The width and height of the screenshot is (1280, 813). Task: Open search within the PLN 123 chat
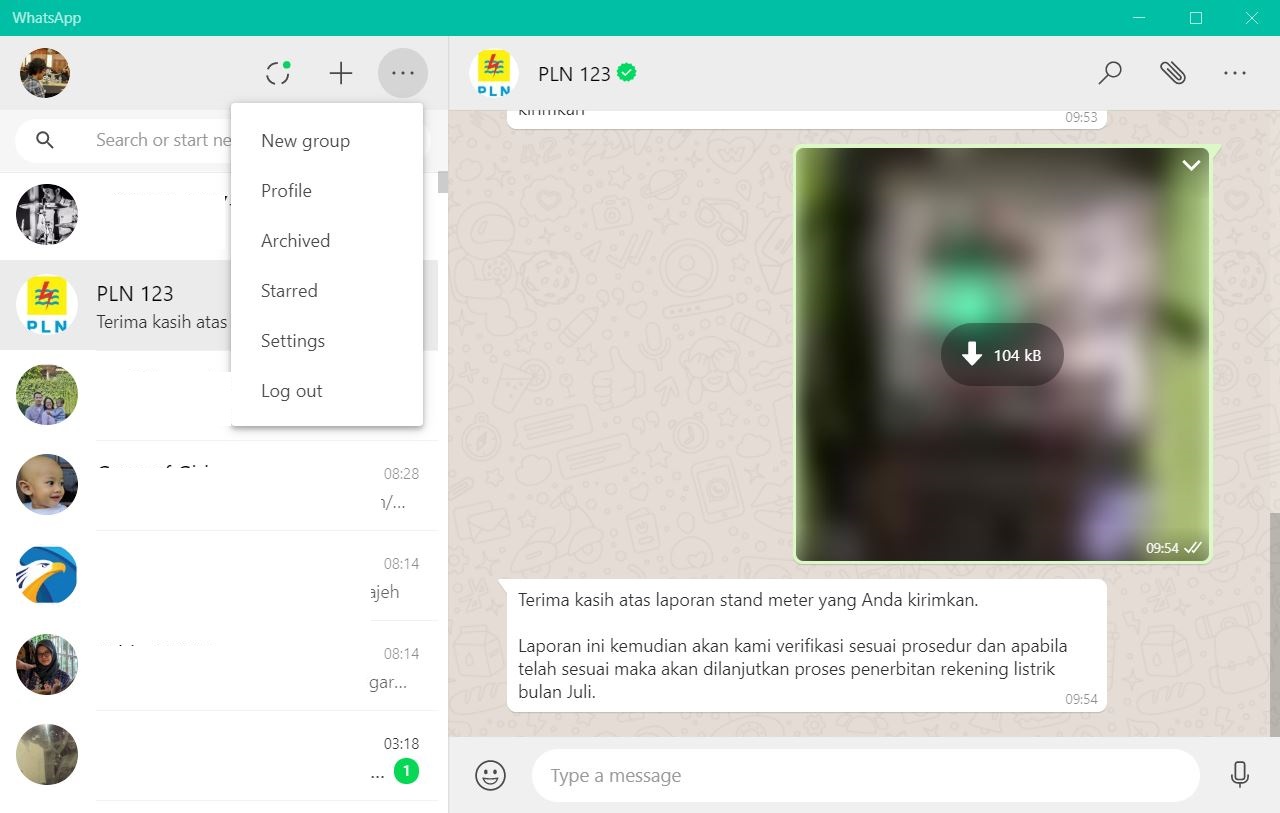1110,72
